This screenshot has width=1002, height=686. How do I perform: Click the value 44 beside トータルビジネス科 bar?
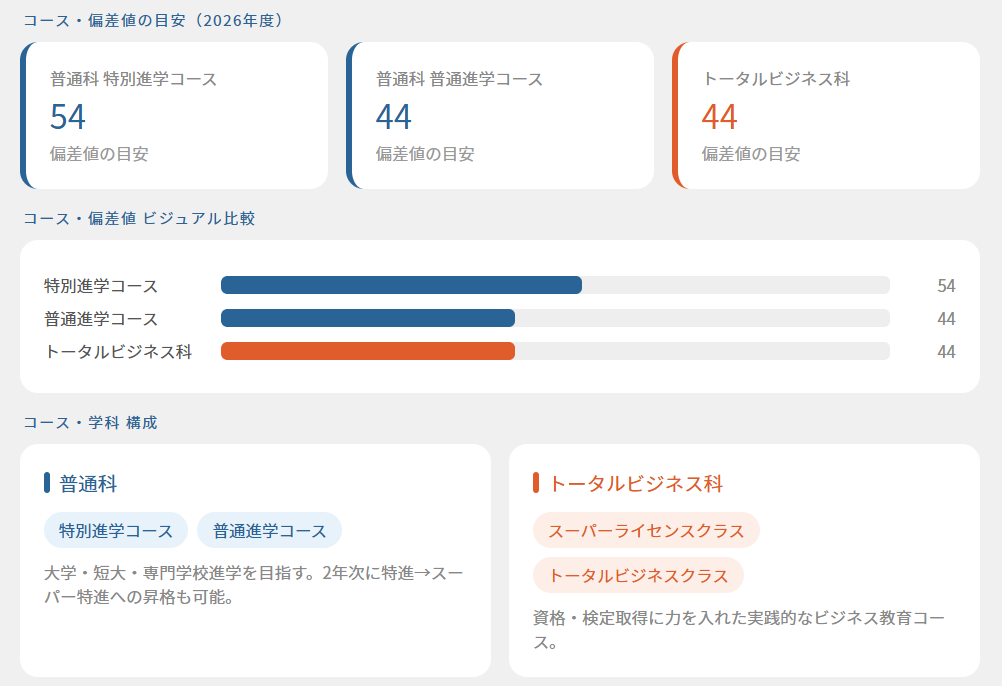click(x=946, y=351)
